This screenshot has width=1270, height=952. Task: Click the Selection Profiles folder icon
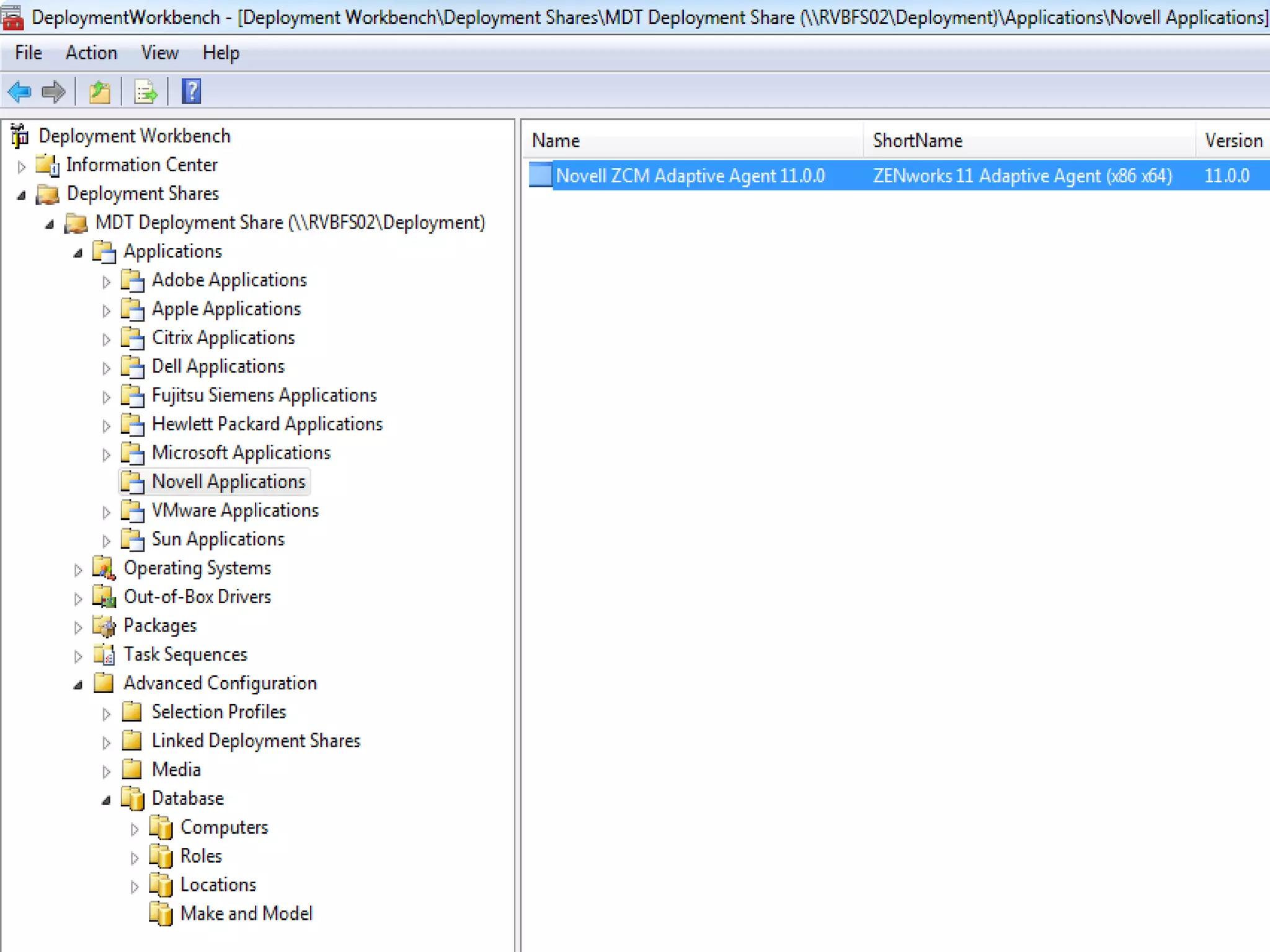(x=132, y=712)
